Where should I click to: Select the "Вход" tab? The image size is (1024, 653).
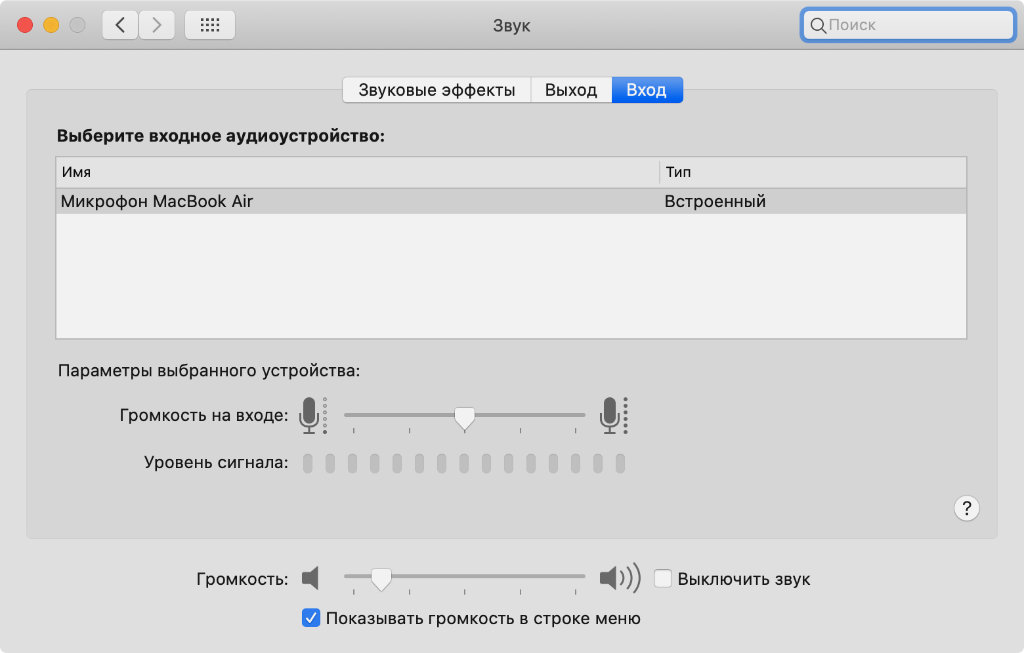coord(646,90)
